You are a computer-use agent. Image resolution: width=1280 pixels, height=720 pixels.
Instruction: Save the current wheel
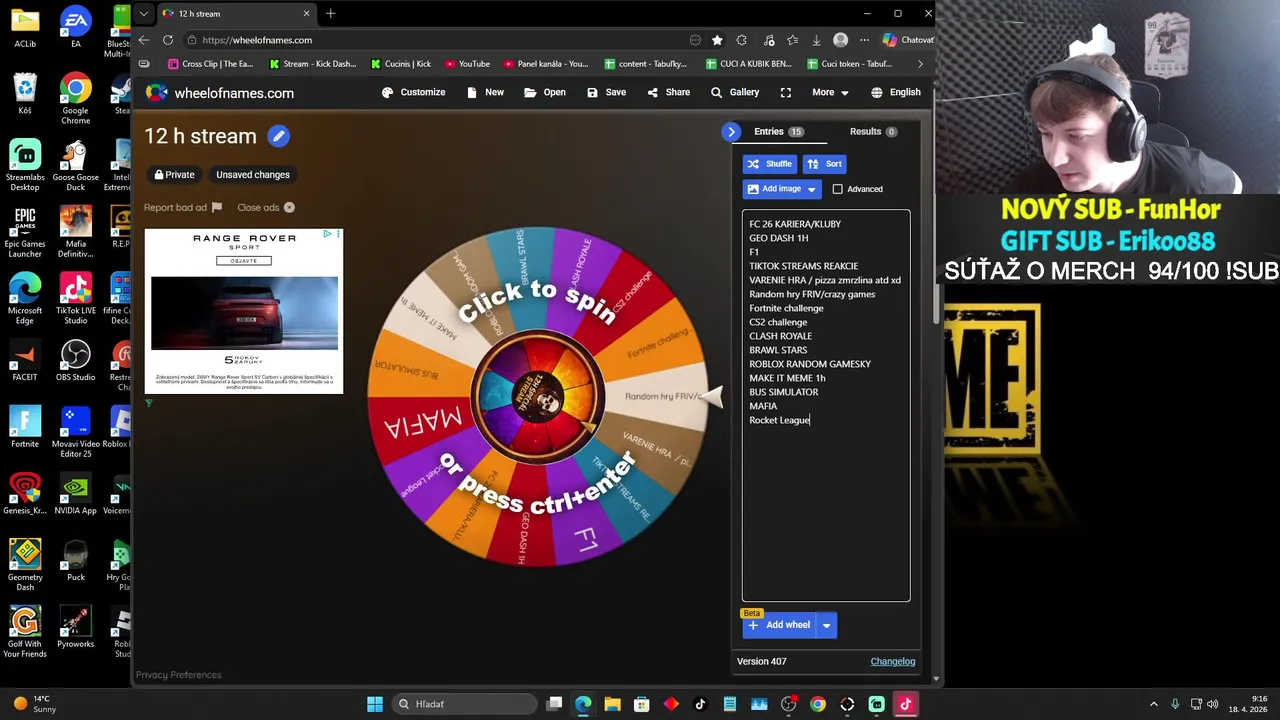point(606,92)
